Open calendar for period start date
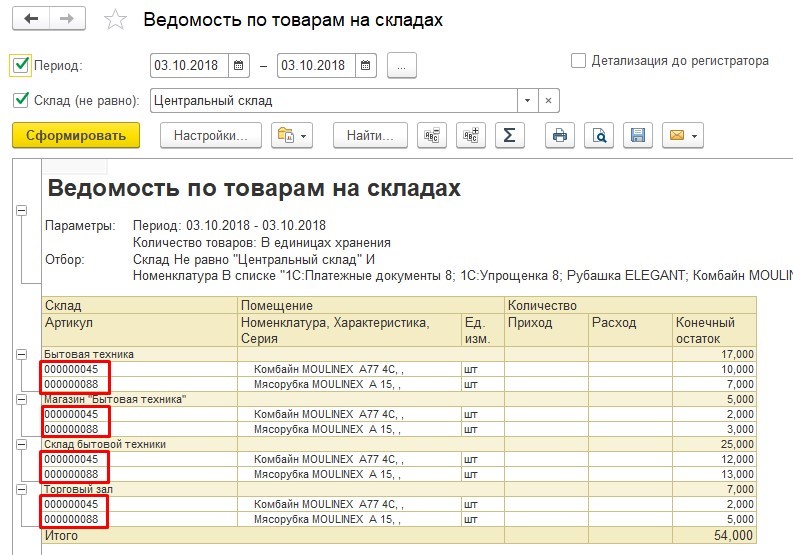Screen dimensions: 793x555 click(x=239, y=65)
